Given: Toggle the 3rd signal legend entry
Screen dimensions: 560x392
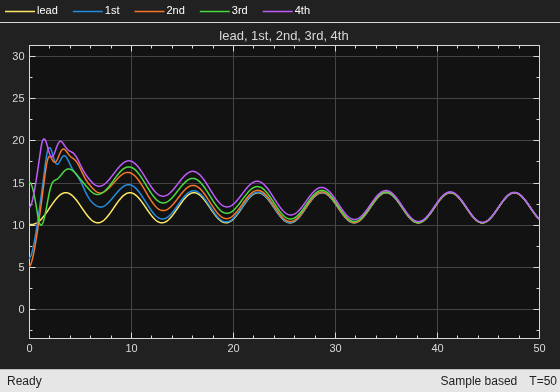Looking at the screenshot, I should [x=224, y=11].
